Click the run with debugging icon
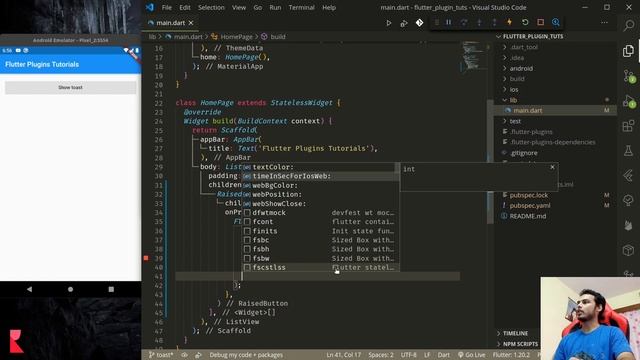This screenshot has width=640, height=360. coord(404,23)
